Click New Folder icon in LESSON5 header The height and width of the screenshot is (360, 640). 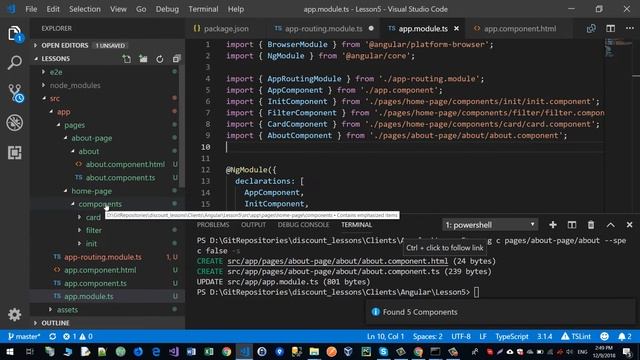pyautogui.click(x=143, y=59)
